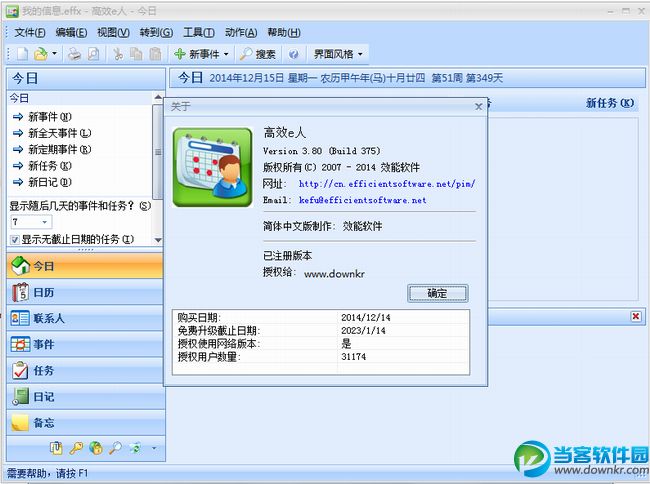This screenshot has width=650, height=484.
Task: Expand the open folder dropdown arrow
Action: tap(54, 54)
